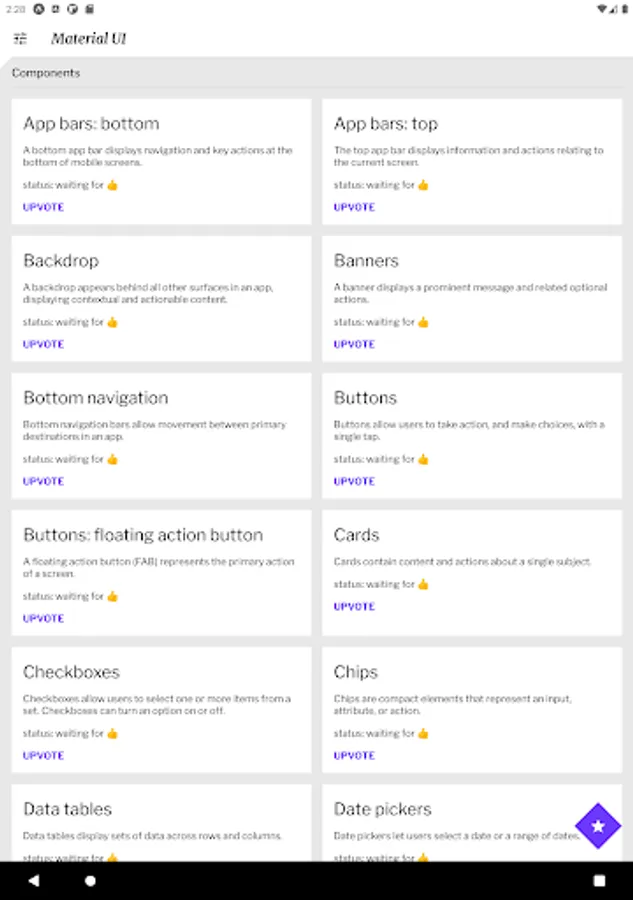Screen dimensions: 633x900
Task: Upvote the Bottom navigation component
Action: [x=43, y=481]
